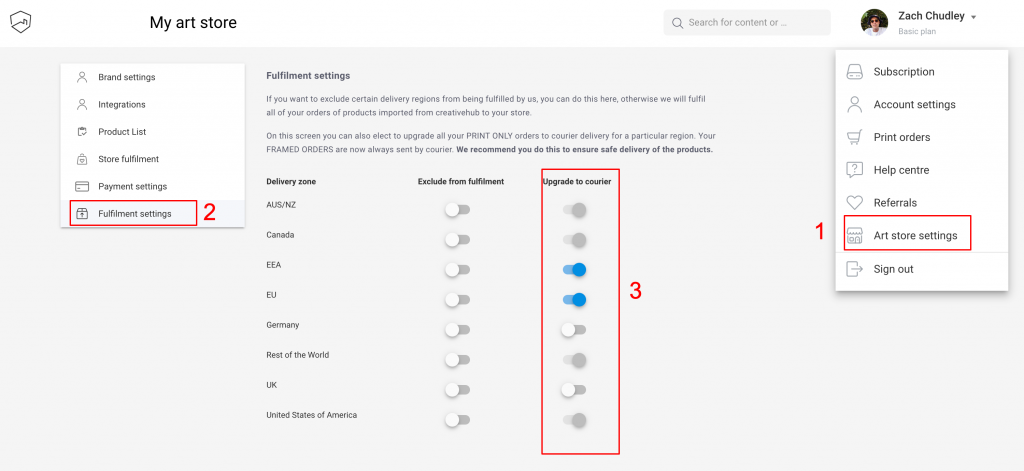Click the Subscription icon in user menu
1024x471 pixels.
[855, 72]
